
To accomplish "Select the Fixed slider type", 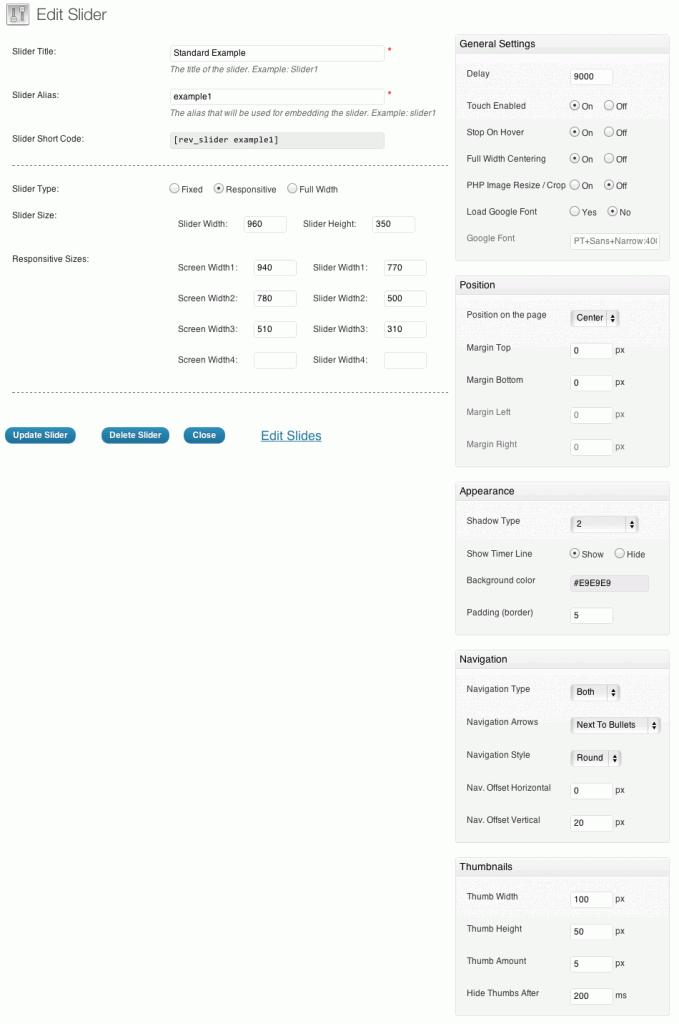I will point(175,189).
